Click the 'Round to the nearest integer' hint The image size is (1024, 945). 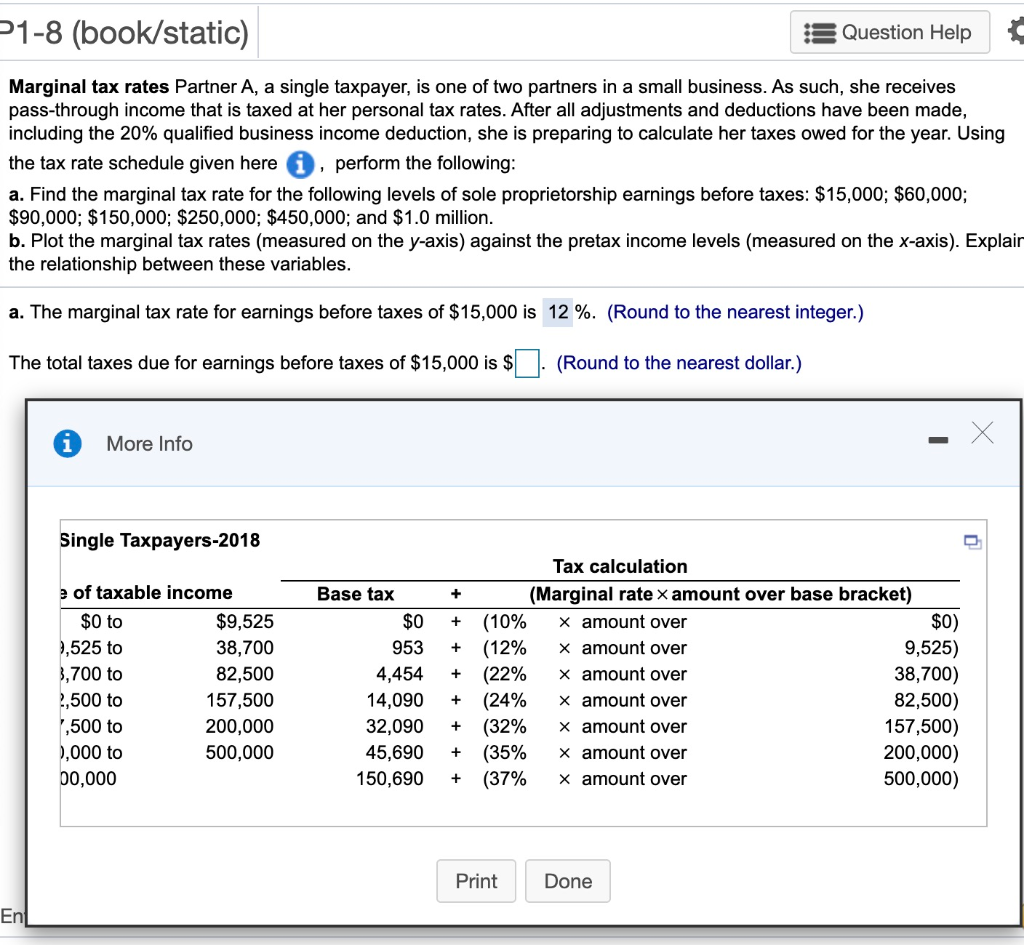(735, 312)
